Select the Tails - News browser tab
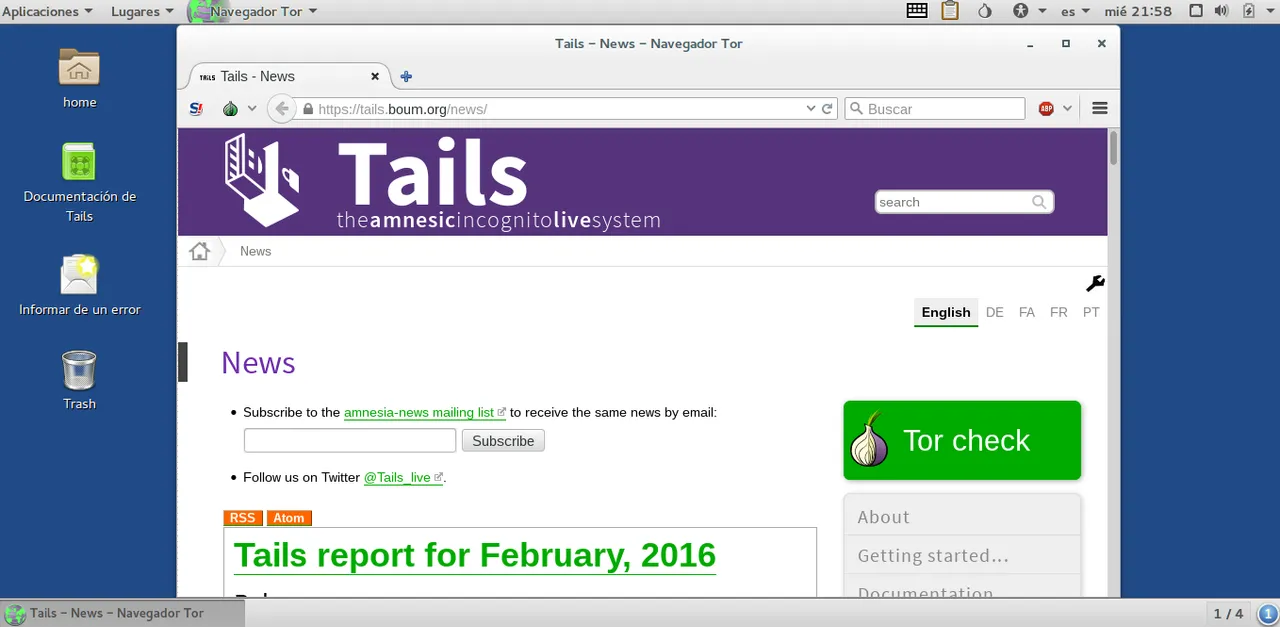 click(289, 76)
